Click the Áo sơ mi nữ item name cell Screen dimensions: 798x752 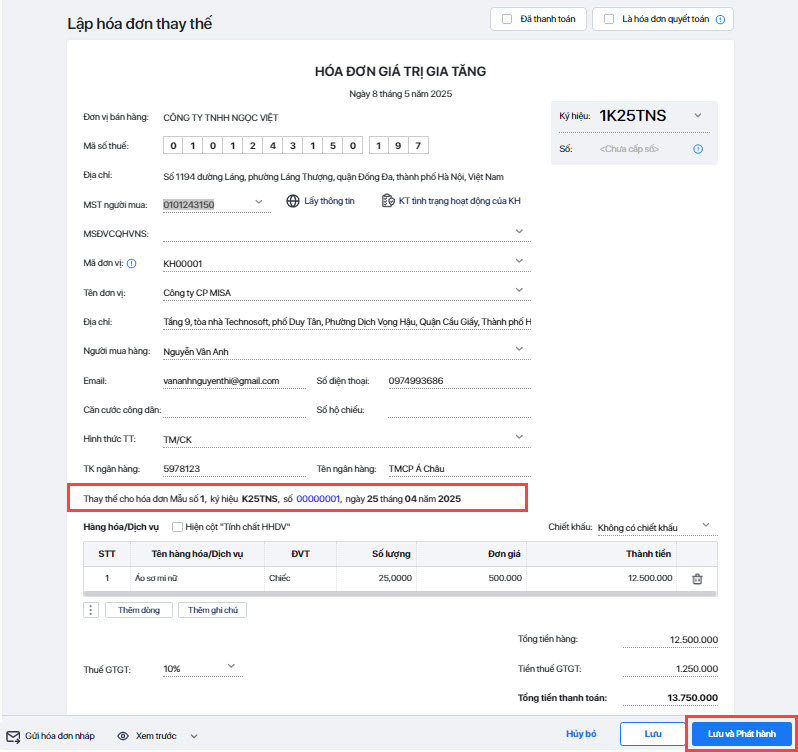(197, 579)
